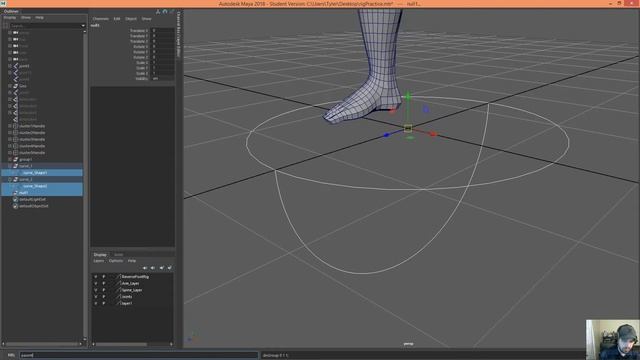Image resolution: width=640 pixels, height=360 pixels.
Task: Toggle playback P for Spine_Layer
Action: pos(104,290)
